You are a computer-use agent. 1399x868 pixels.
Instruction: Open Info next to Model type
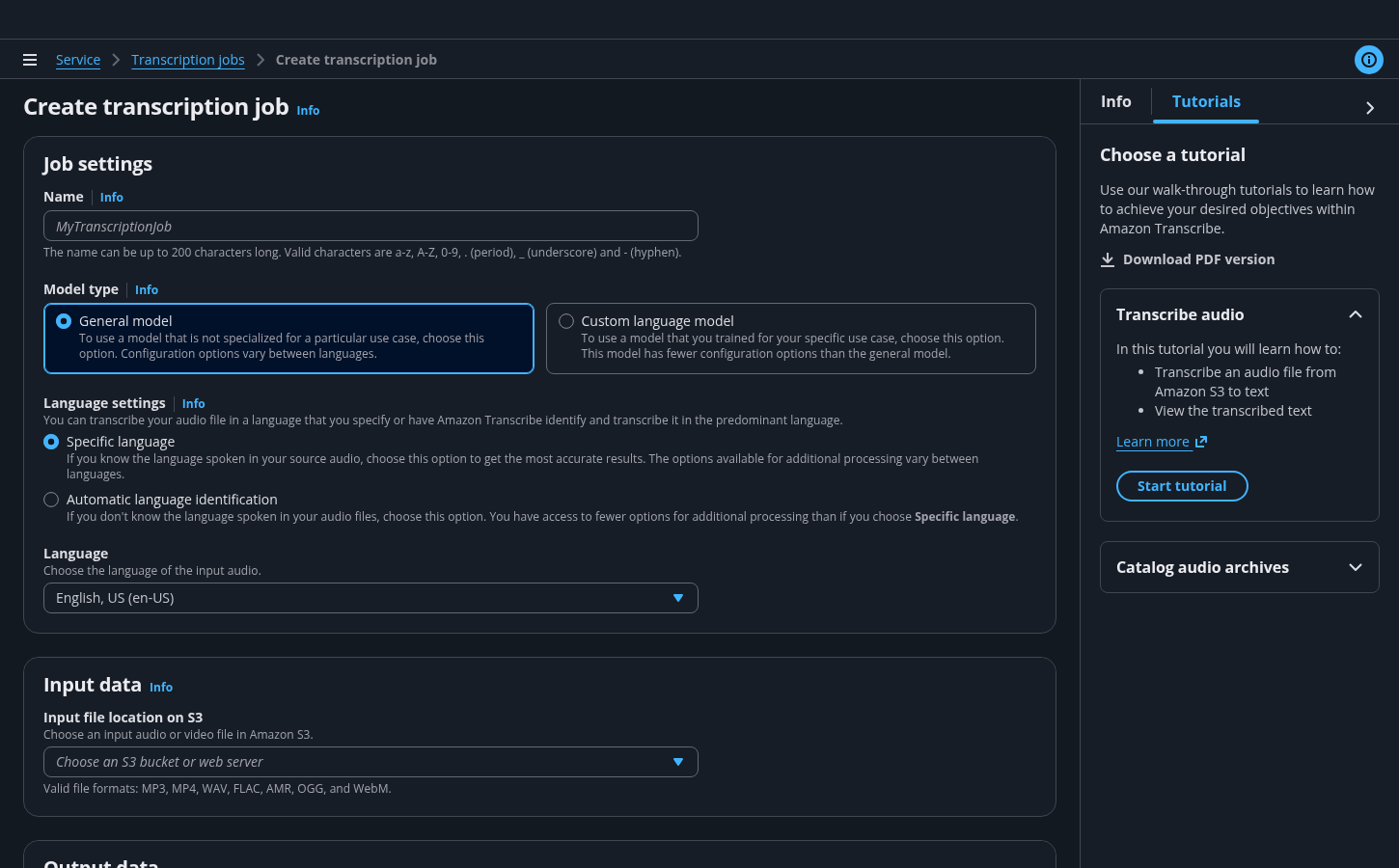tap(147, 290)
